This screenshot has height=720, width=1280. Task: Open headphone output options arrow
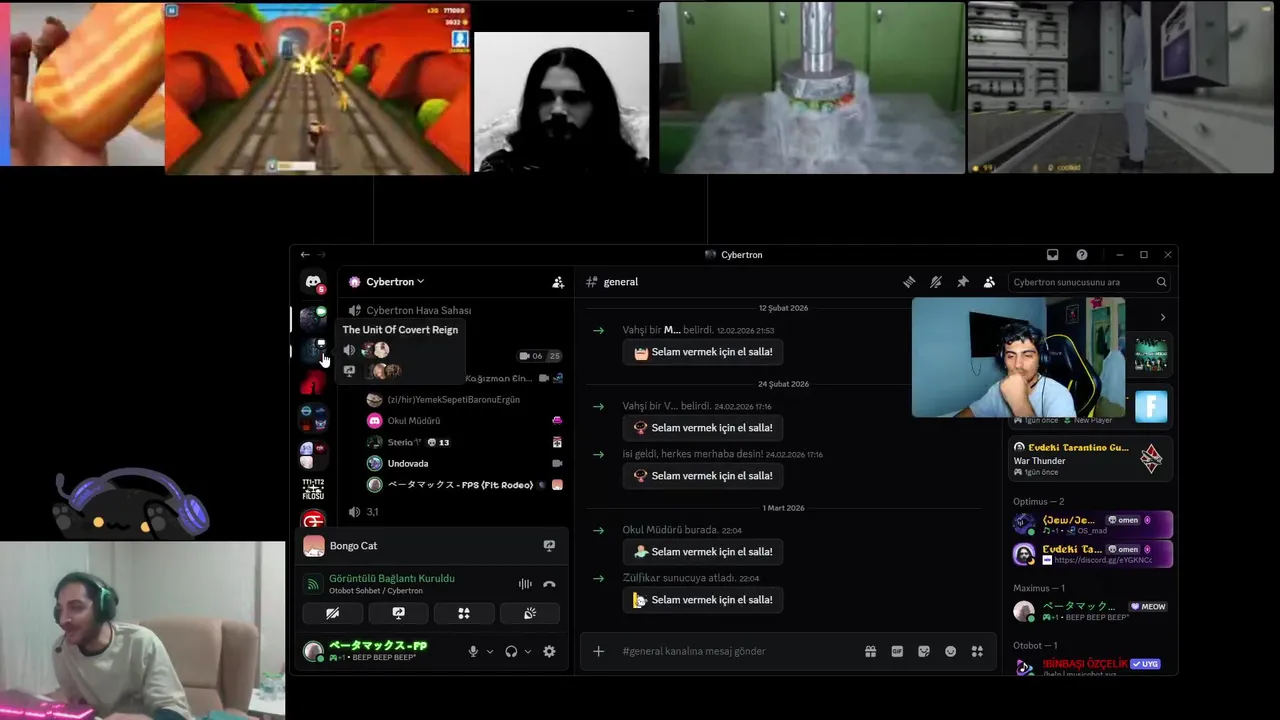pos(528,651)
